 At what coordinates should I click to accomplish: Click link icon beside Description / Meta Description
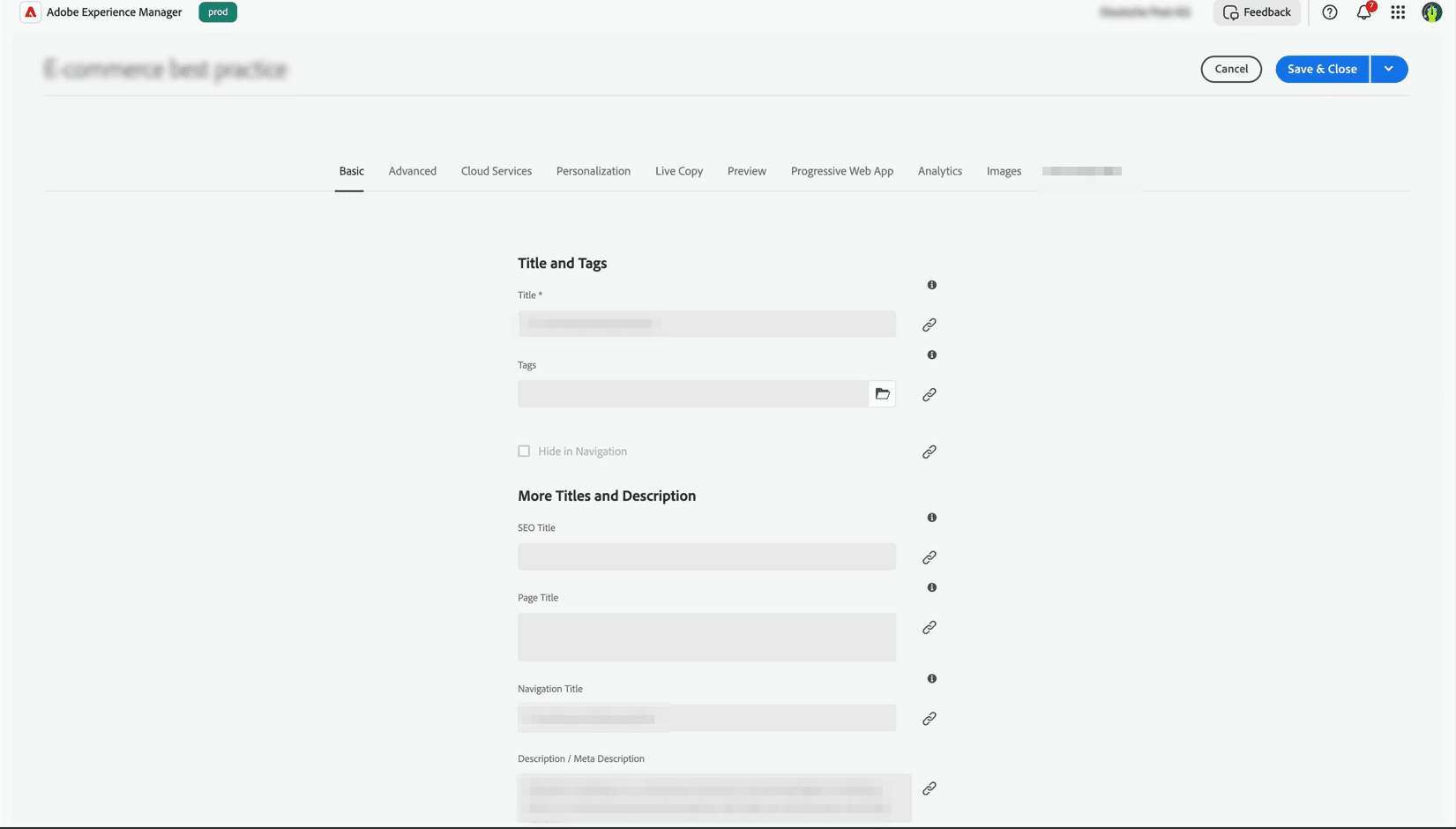(930, 788)
